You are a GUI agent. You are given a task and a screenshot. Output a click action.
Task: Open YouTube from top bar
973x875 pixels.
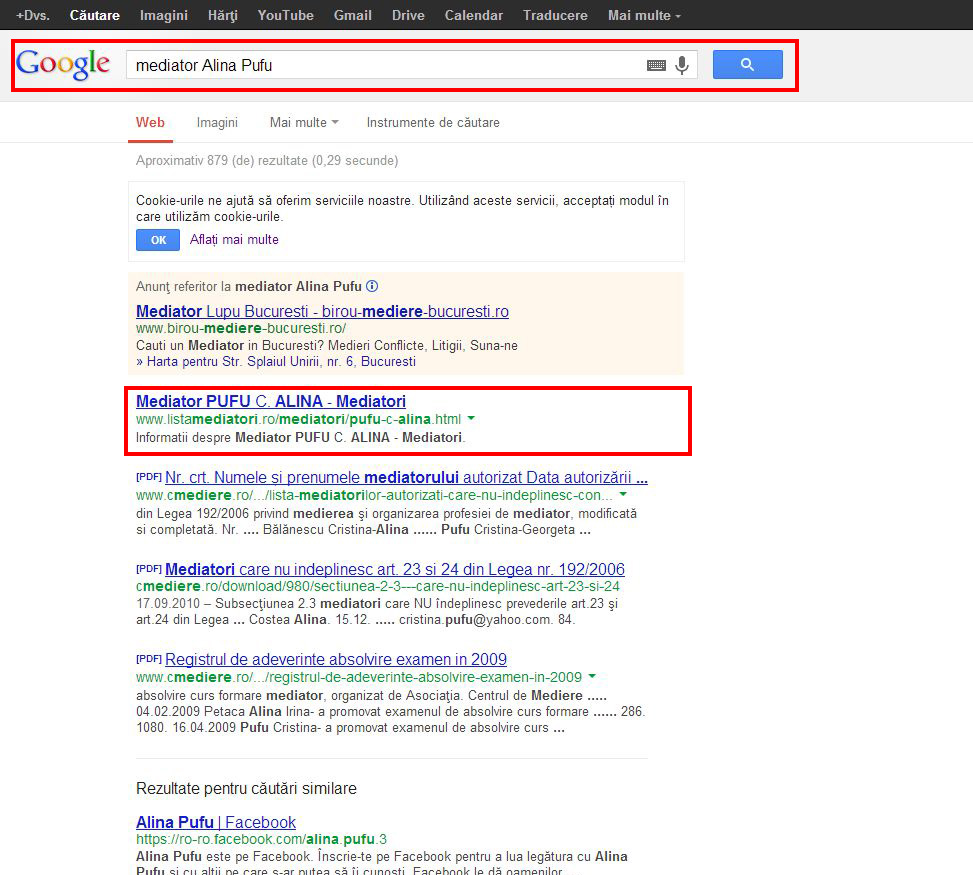pyautogui.click(x=285, y=15)
